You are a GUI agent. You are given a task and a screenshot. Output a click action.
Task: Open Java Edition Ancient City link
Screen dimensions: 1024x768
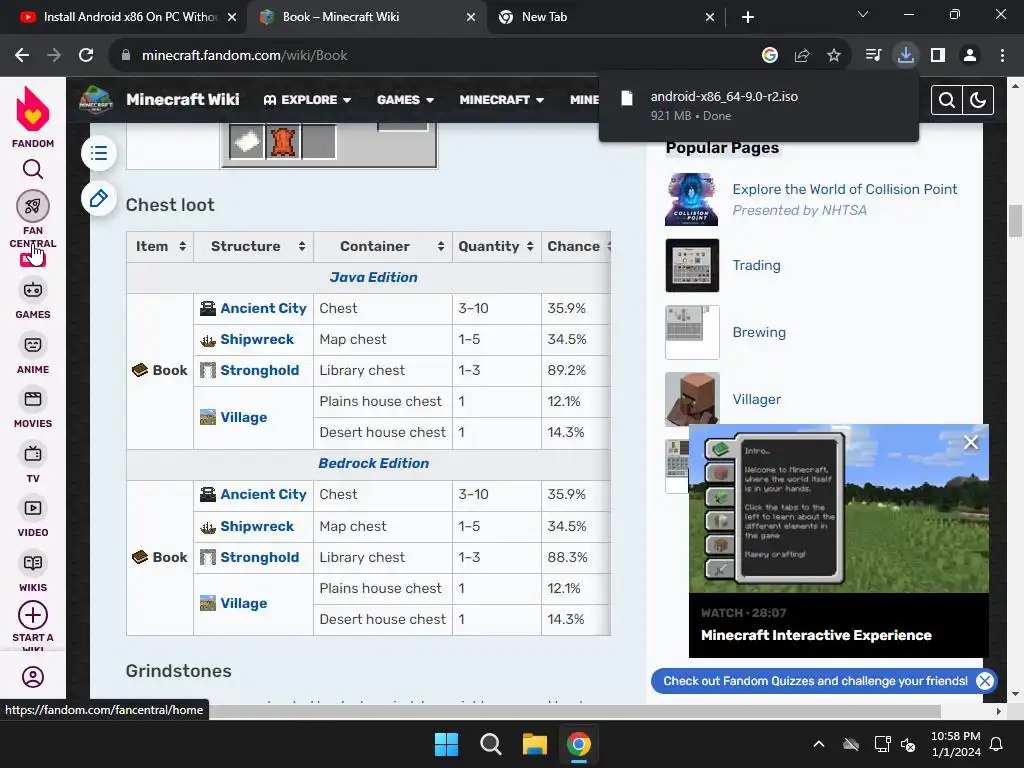coord(263,308)
